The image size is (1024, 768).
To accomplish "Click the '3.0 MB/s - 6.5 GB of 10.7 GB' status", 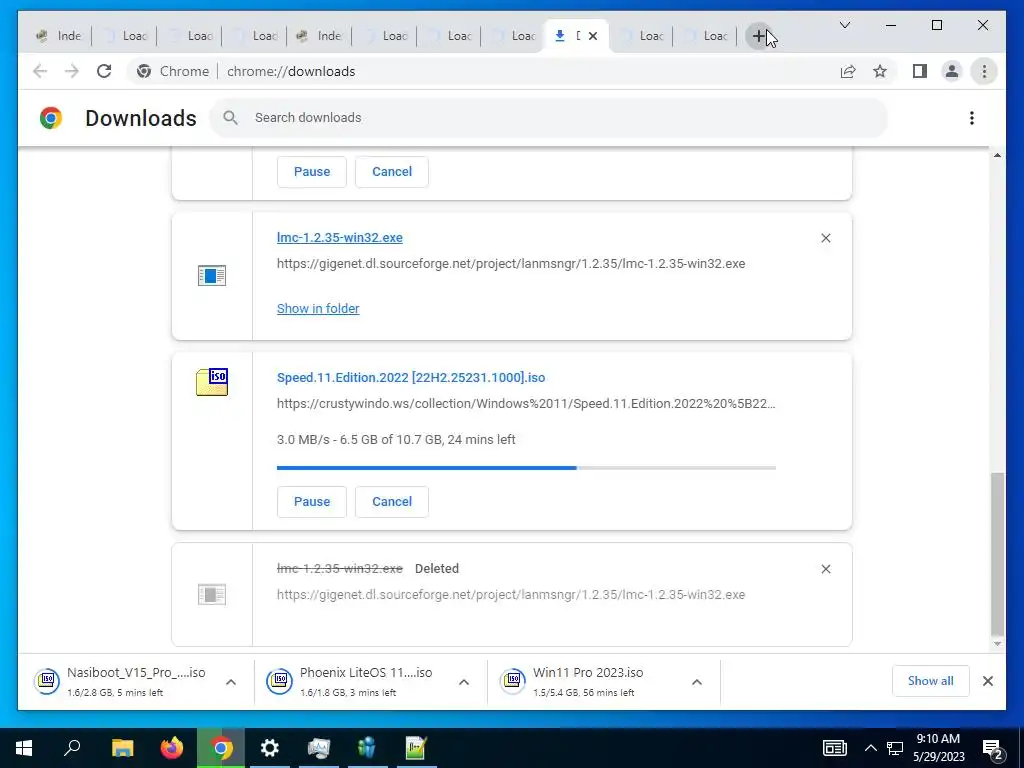I will click(x=396, y=440).
